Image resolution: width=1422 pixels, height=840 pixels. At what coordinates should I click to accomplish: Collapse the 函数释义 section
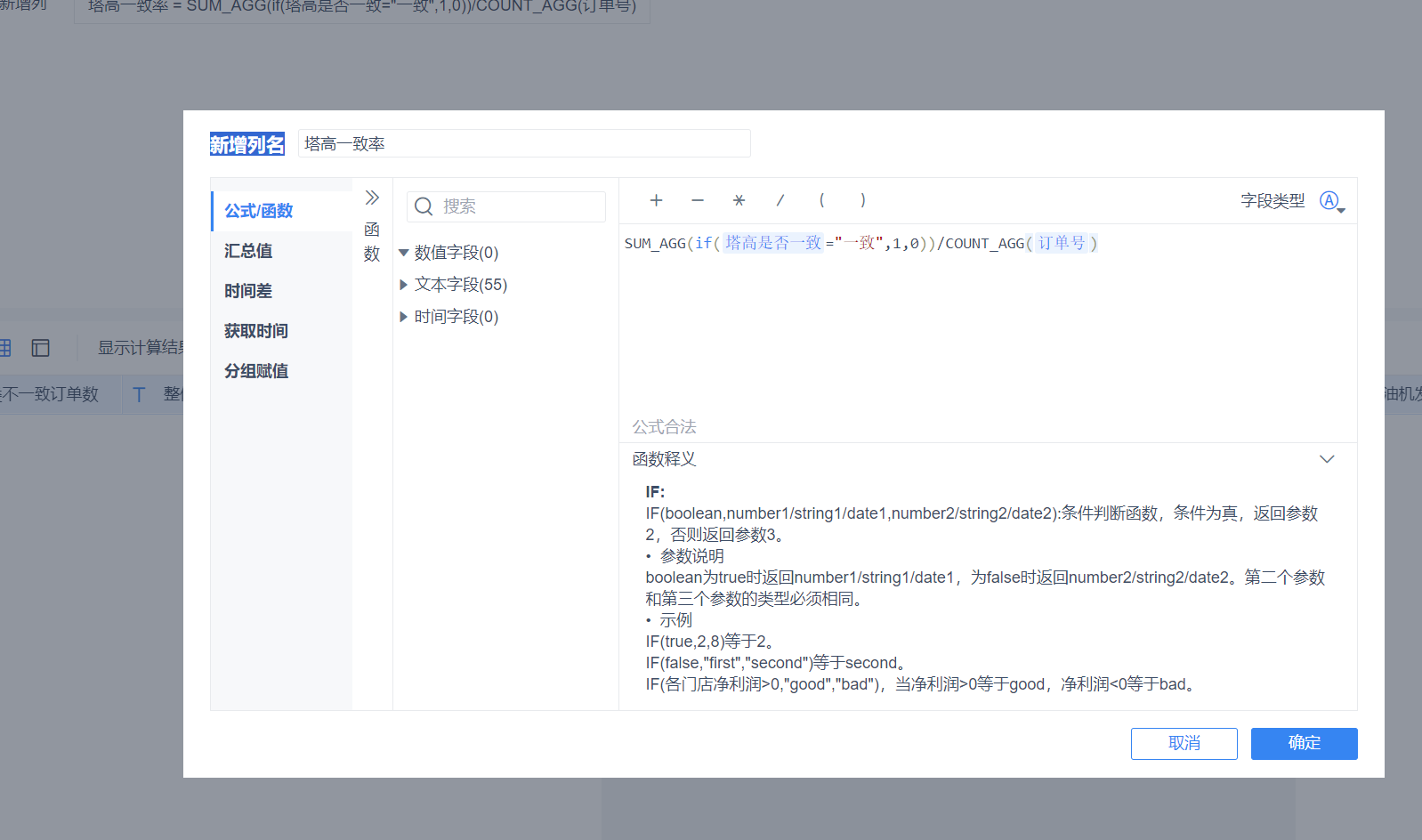tap(1327, 459)
